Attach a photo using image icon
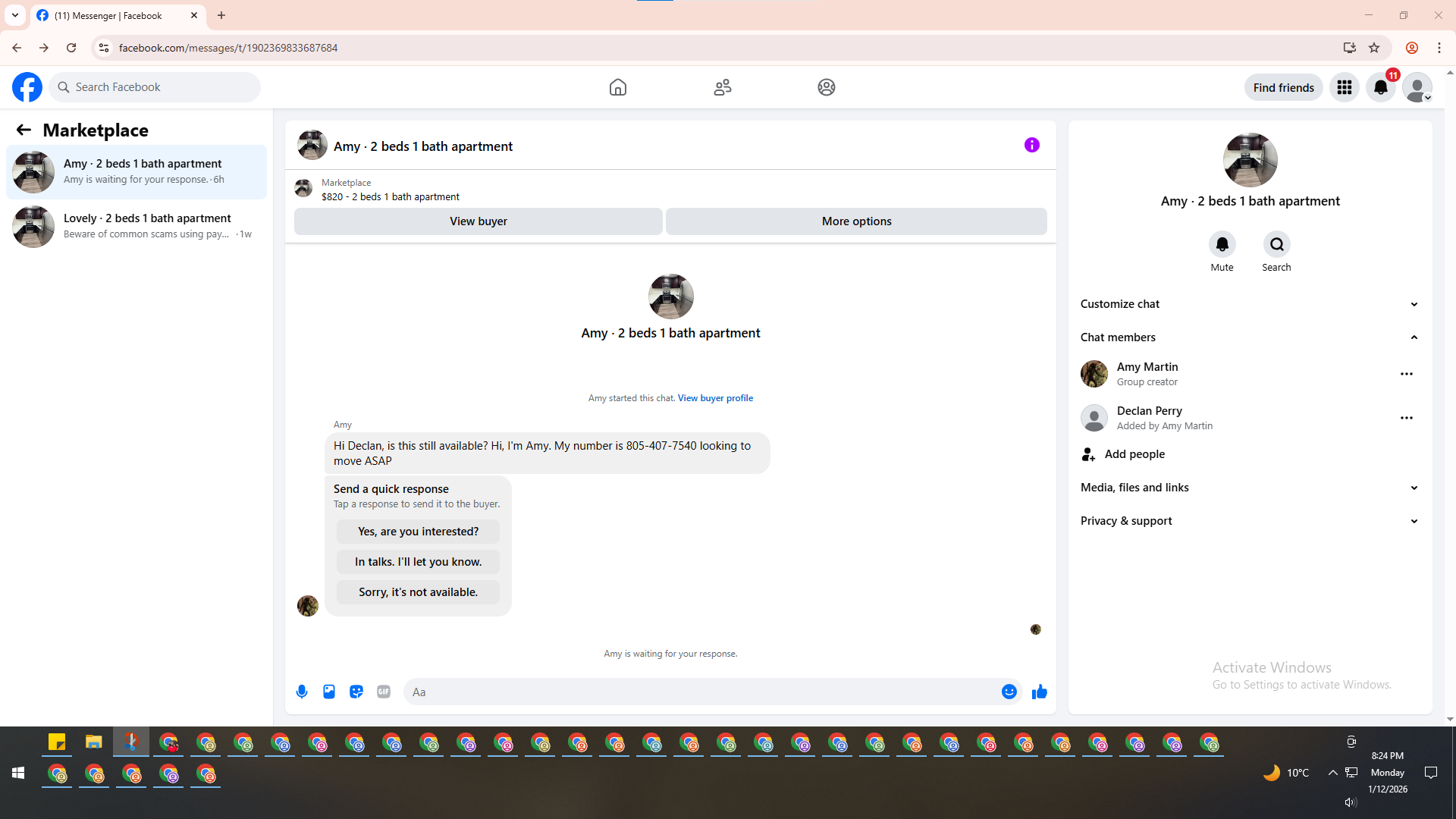Viewport: 1456px width, 819px height. click(329, 692)
